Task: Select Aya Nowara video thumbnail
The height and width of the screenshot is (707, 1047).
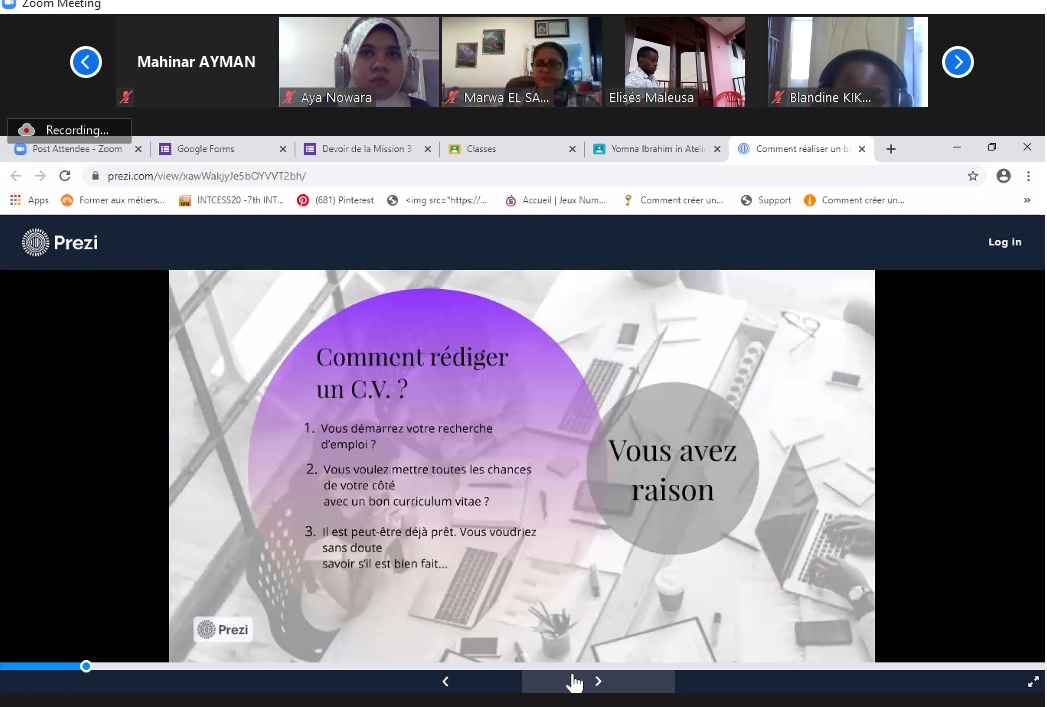Action: [358, 62]
